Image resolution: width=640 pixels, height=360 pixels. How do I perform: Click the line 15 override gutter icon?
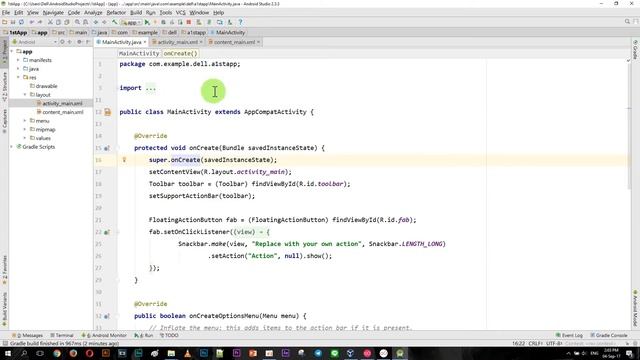tap(107, 148)
